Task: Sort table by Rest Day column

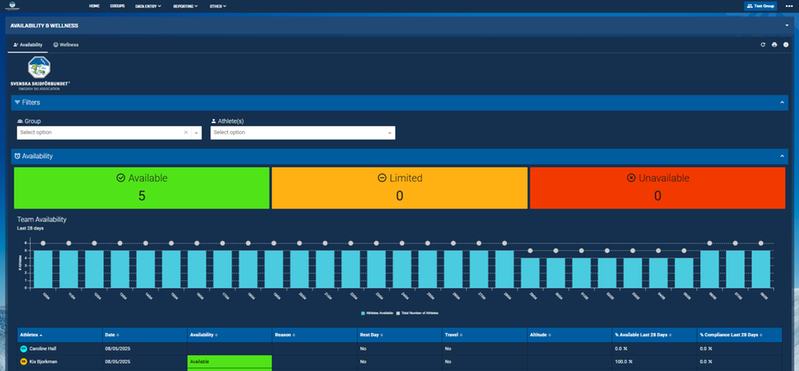Action: click(x=400, y=335)
